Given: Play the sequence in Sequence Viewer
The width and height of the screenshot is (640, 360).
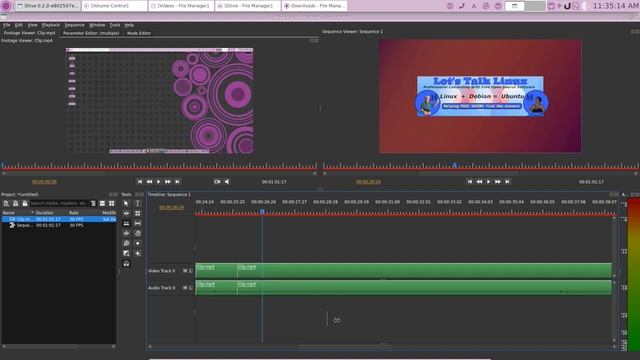Looking at the screenshot, I should (489, 182).
